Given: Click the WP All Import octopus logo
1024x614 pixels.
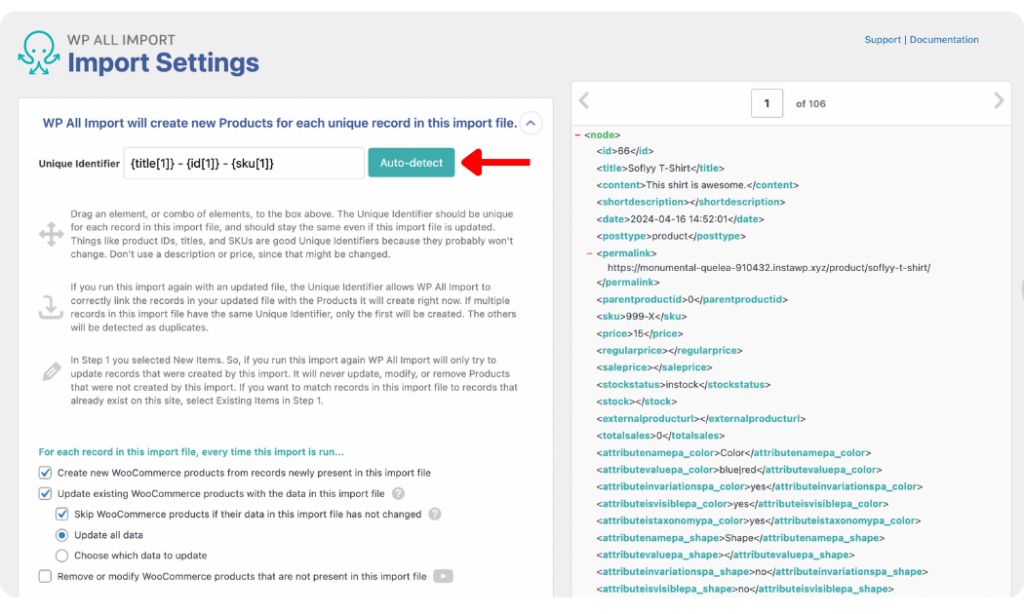Looking at the screenshot, I should pos(39,53).
